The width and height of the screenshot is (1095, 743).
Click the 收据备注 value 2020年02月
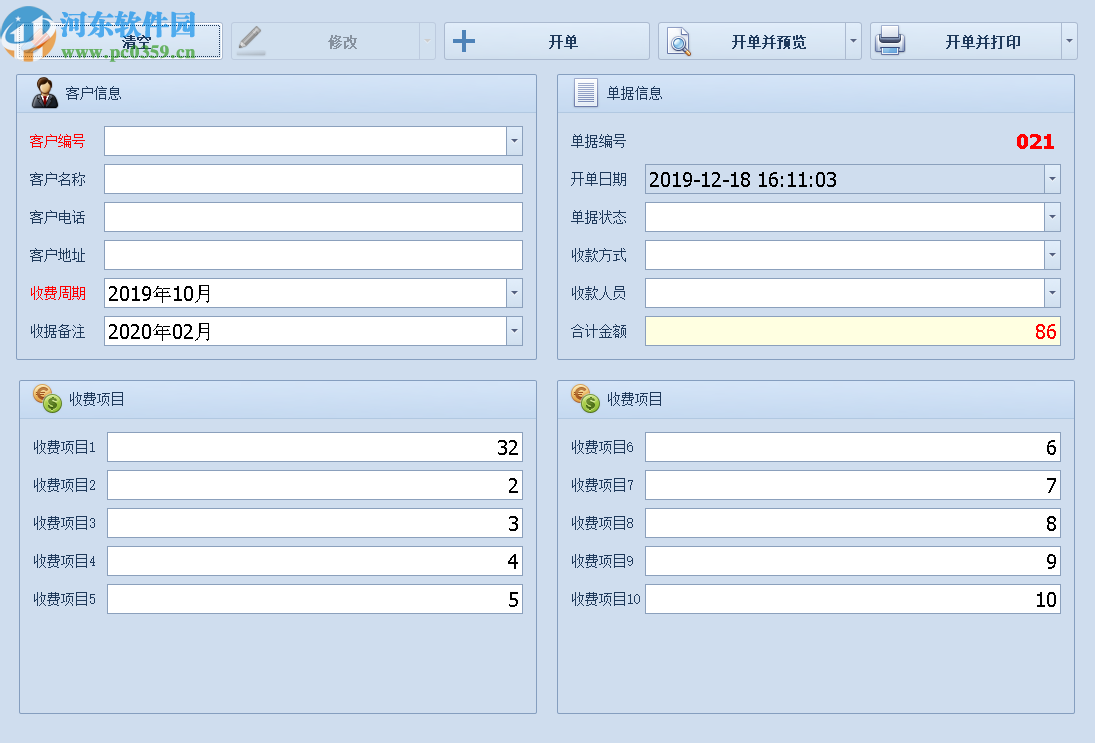pos(160,331)
